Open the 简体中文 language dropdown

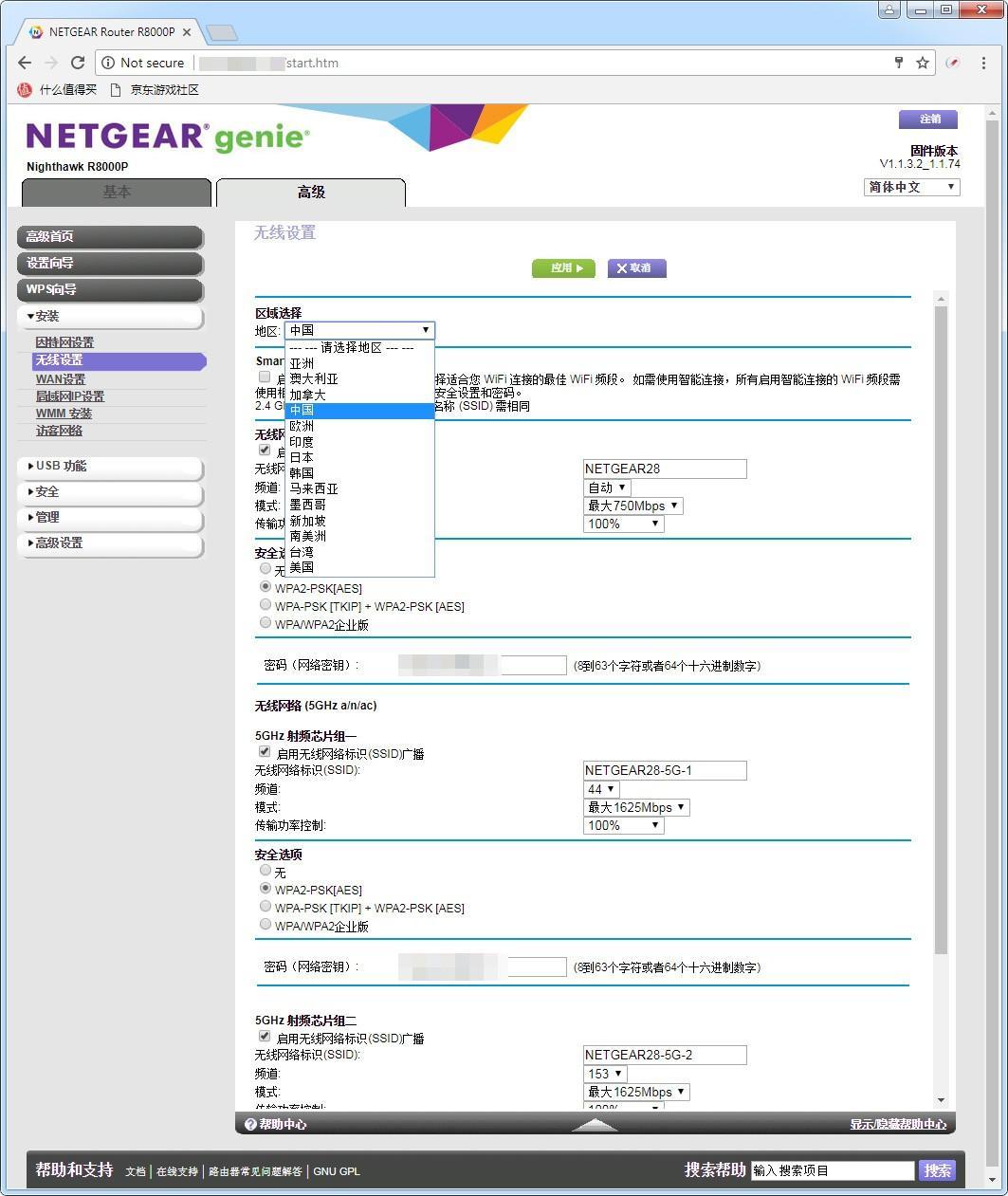click(911, 187)
